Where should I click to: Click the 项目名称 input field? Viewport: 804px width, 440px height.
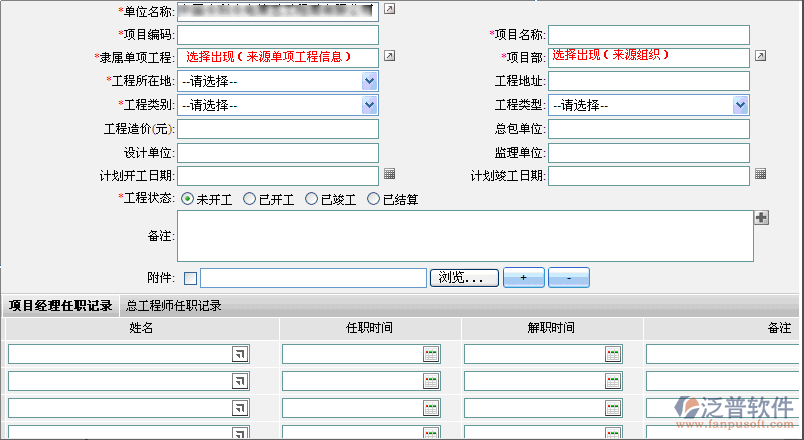coord(648,35)
